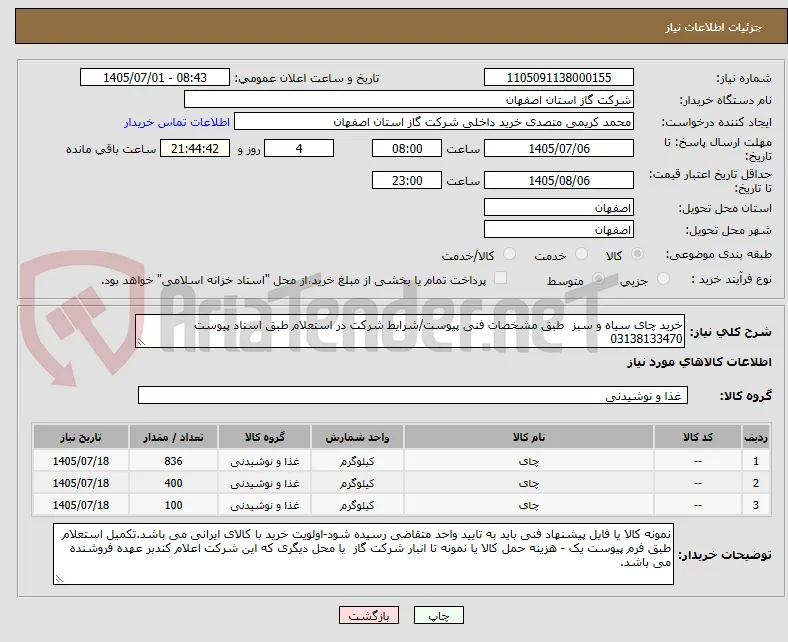Select the جزیی purchase type radio
This screenshot has height=642, width=788.
click(663, 279)
